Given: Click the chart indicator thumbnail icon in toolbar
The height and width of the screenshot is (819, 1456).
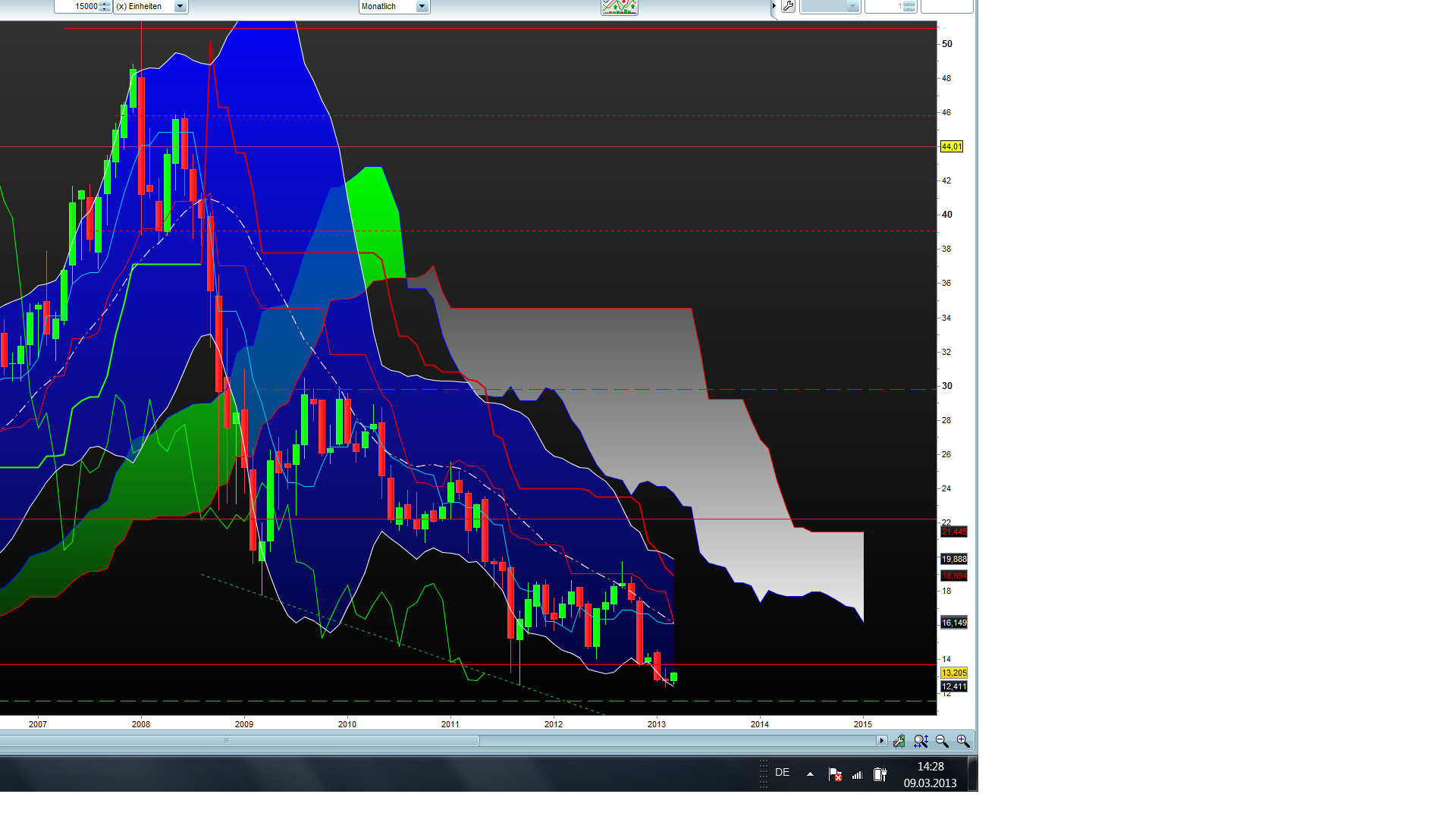Looking at the screenshot, I should [620, 7].
